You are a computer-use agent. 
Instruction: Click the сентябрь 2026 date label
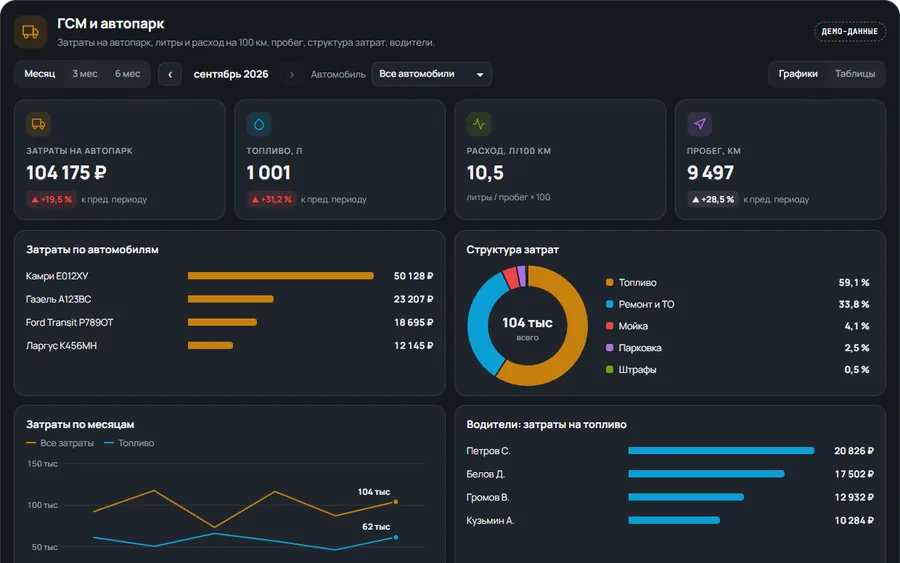(231, 74)
